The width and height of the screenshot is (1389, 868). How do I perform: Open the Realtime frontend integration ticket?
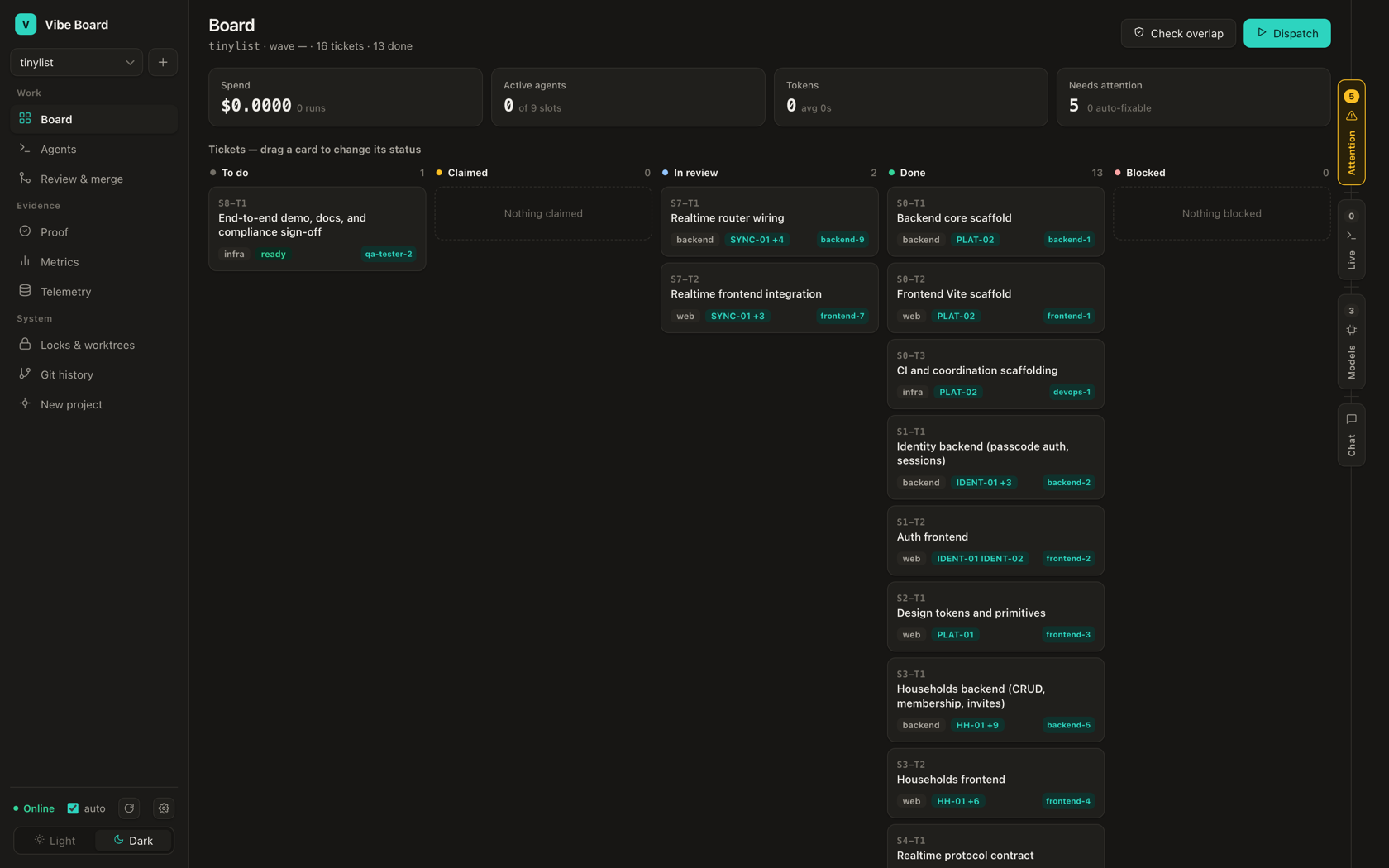pyautogui.click(x=769, y=298)
